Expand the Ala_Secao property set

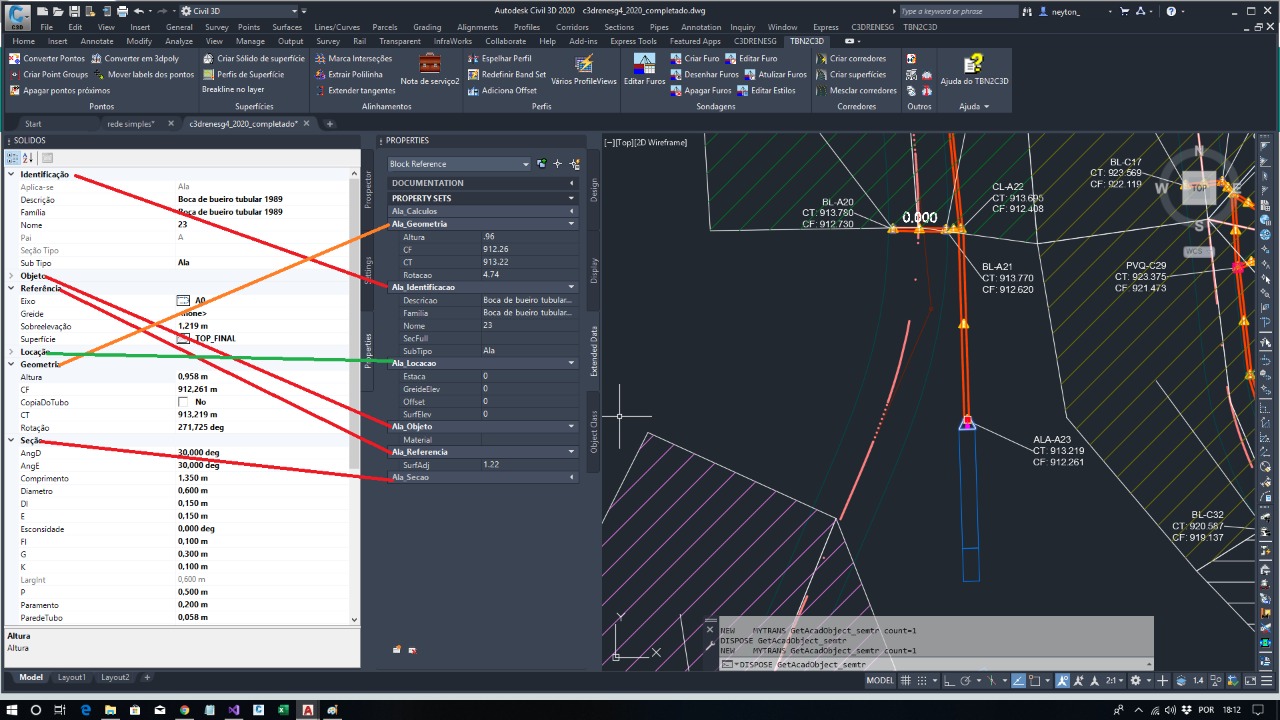572,477
